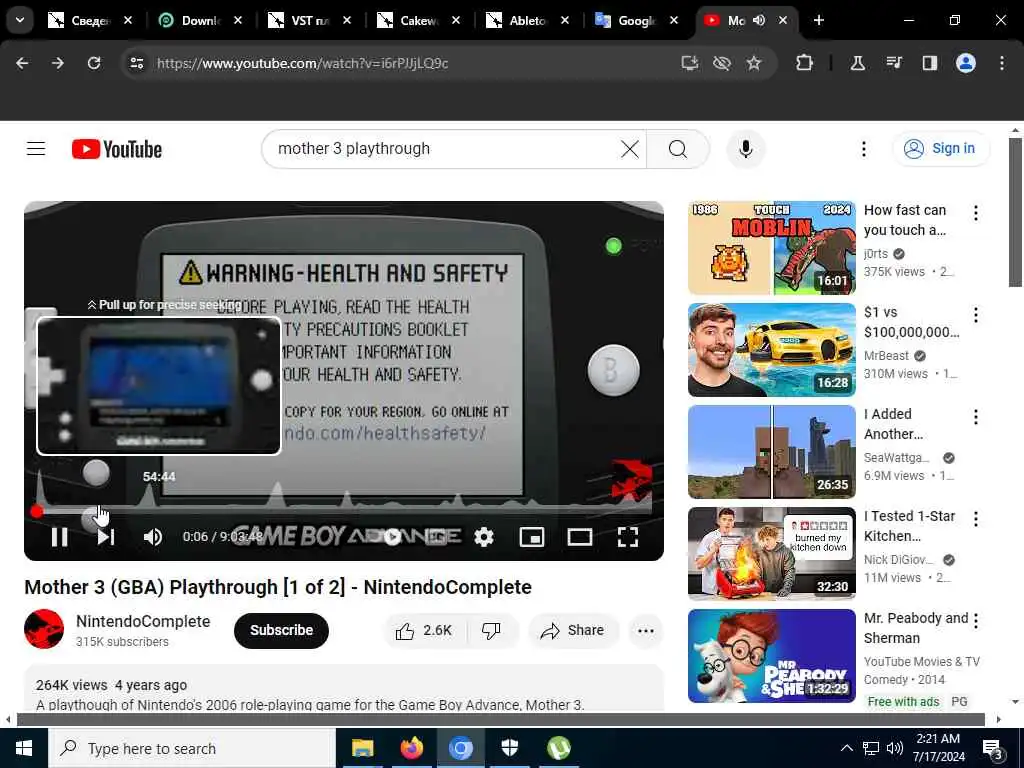Image resolution: width=1024 pixels, height=768 pixels.
Task: View site information icon in address bar
Action: click(137, 63)
